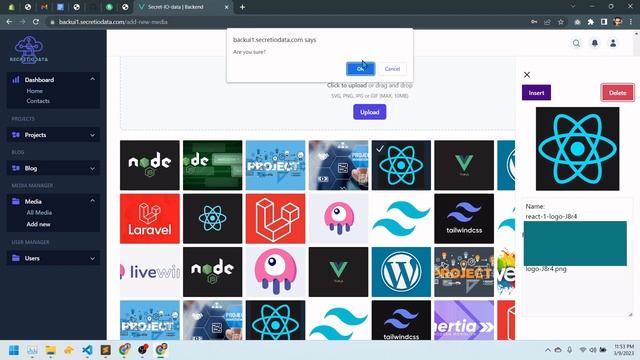
Task: Open a new browser tab
Action: 242,7
